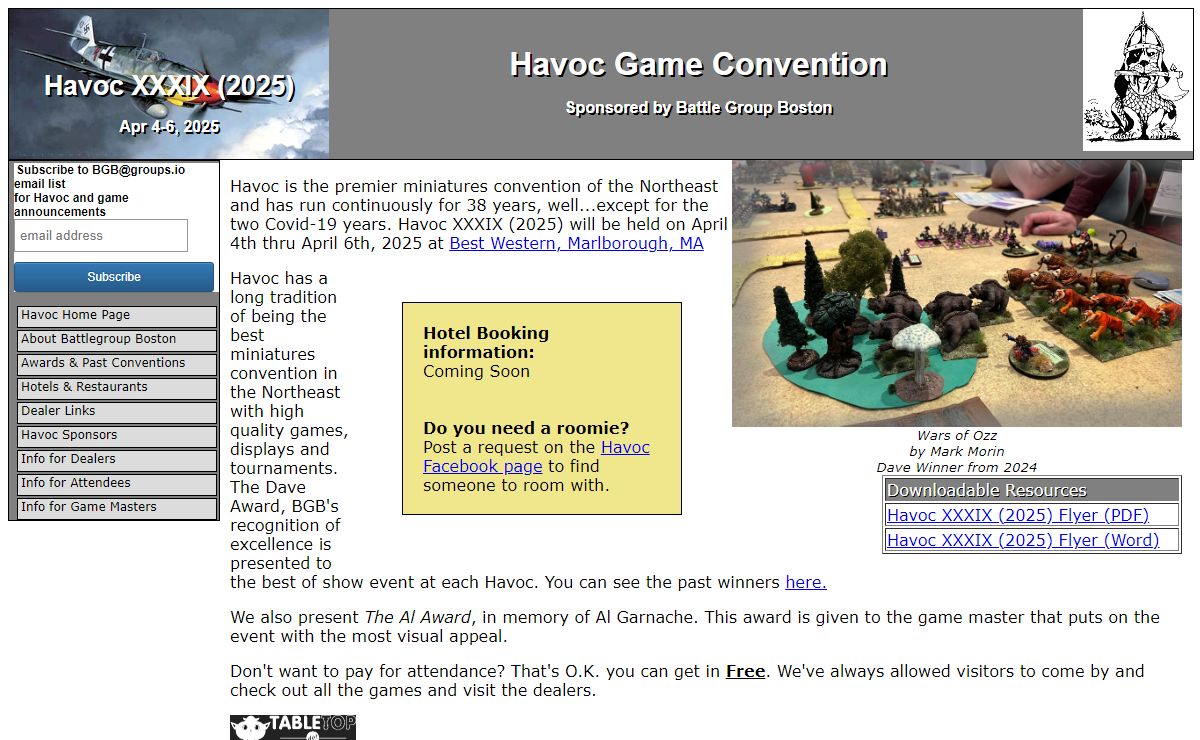Click the Battle Group Boston mascot logo
Image resolution: width=1200 pixels, height=740 pixels.
click(1137, 81)
